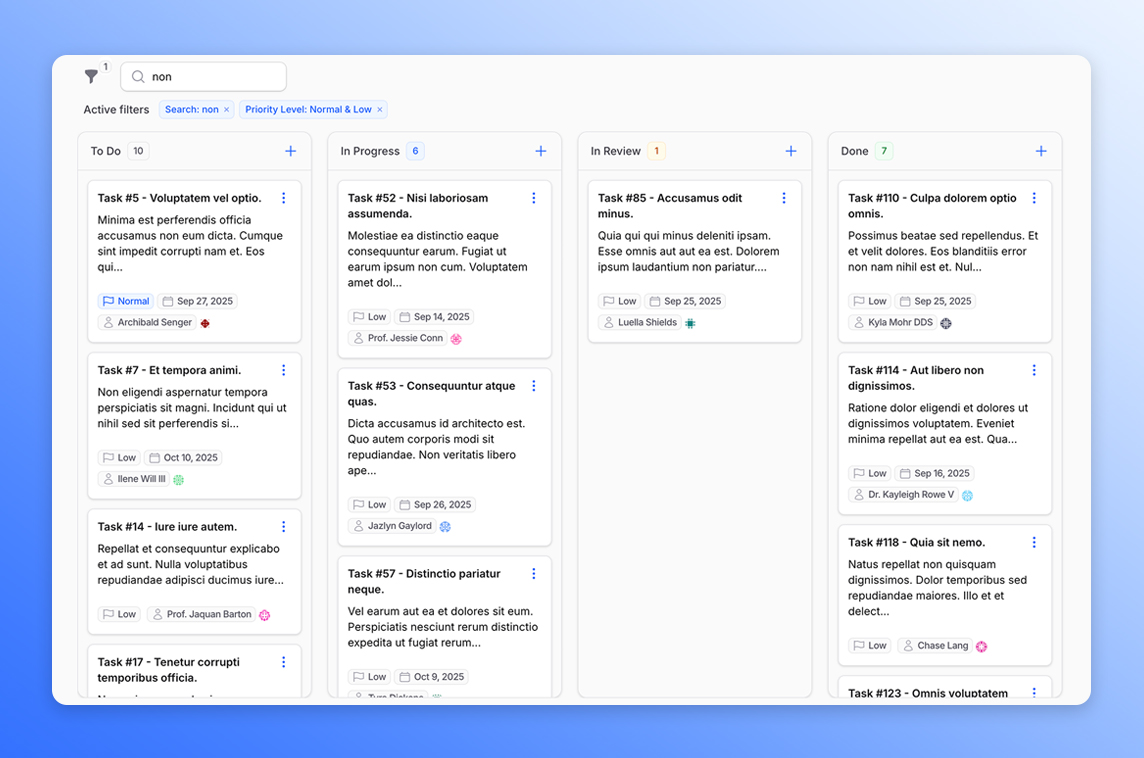Open Task #7 - Et tempora animi
Viewport: 1144px width, 758px height.
click(170, 370)
